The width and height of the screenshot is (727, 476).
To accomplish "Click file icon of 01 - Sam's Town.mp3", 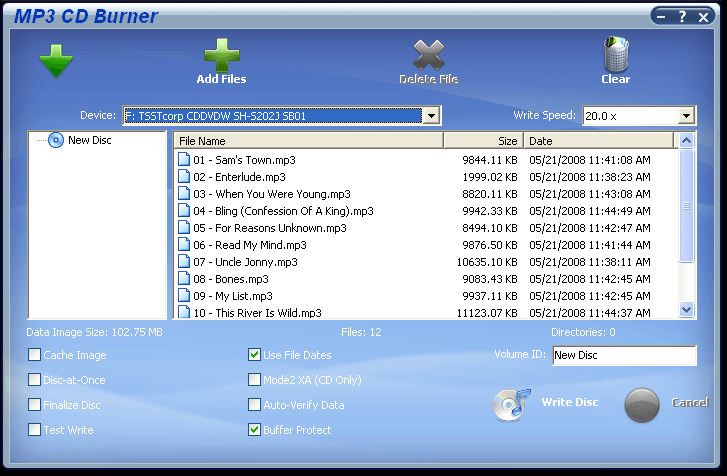I will [184, 159].
